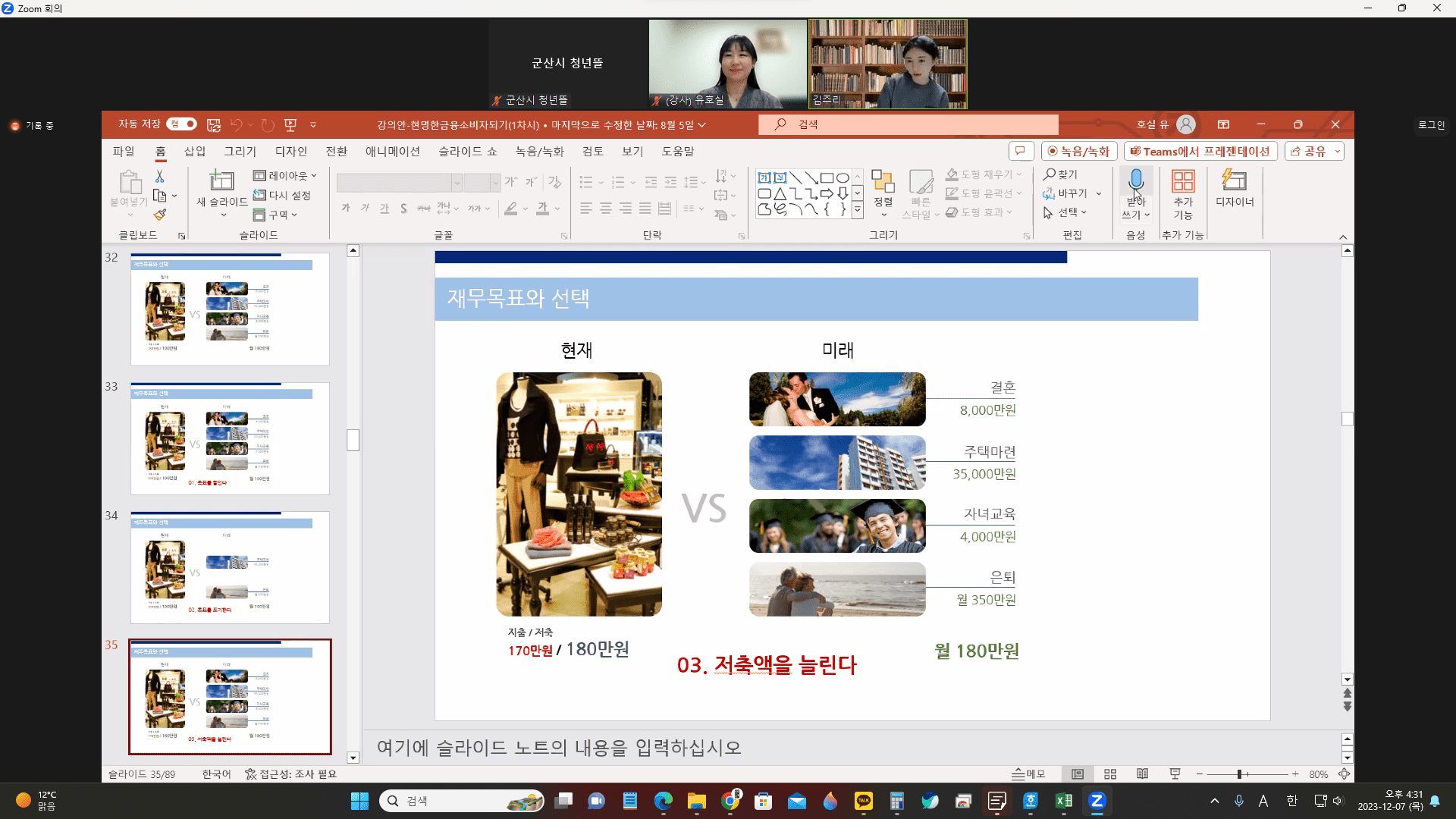Click Teams에서 프레젠테이션 button
This screenshot has width=1456, height=819.
[x=1200, y=151]
